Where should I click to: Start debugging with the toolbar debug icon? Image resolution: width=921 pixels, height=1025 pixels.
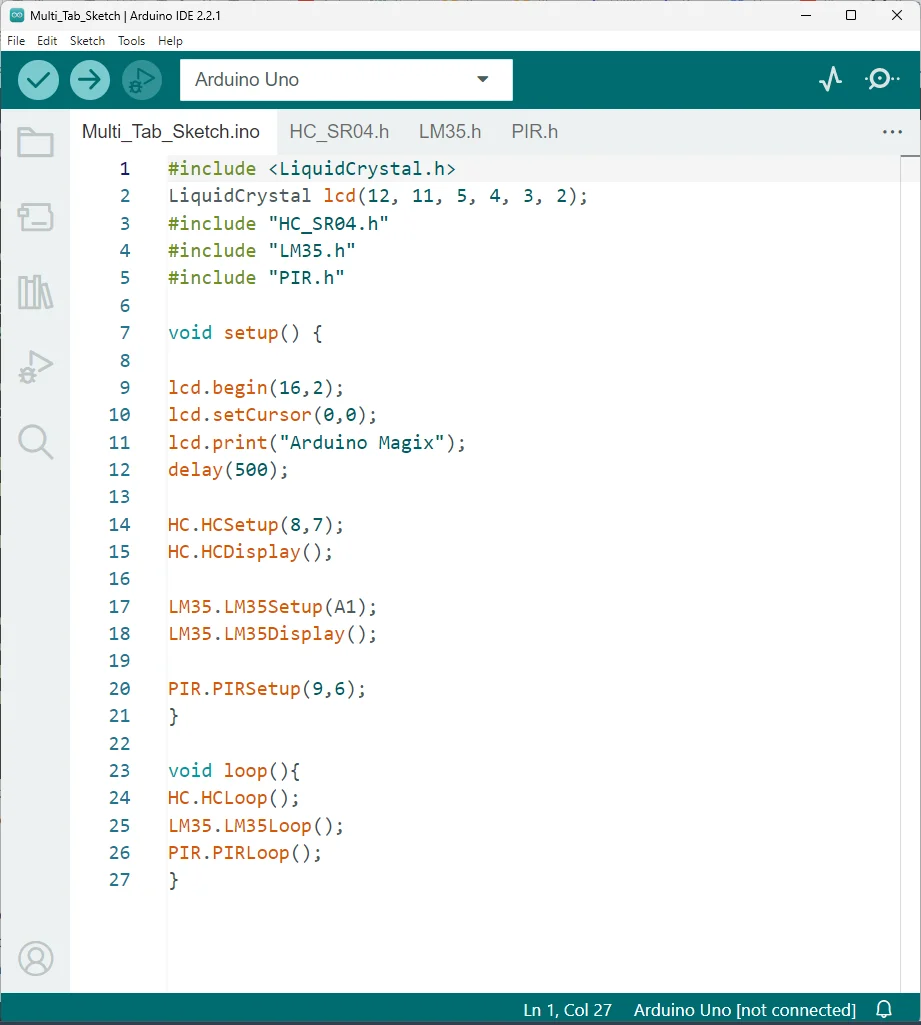click(x=141, y=80)
